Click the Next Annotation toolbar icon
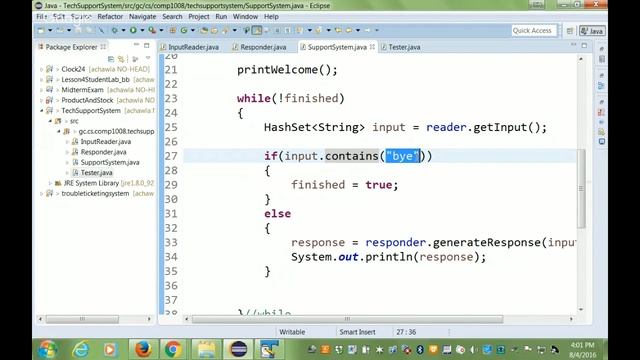The image size is (640, 360). coord(300,30)
